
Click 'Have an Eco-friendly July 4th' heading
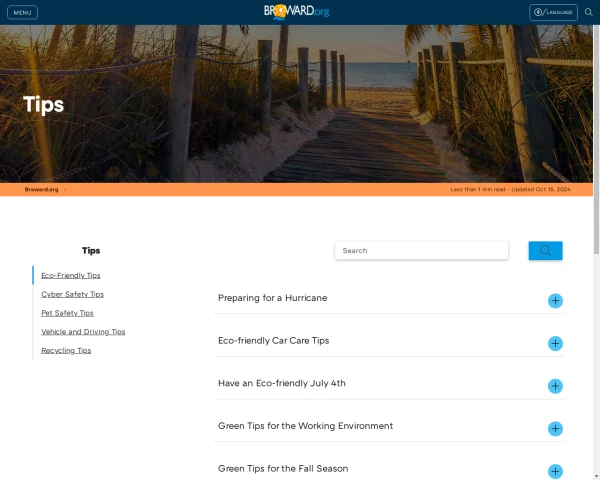pyautogui.click(x=282, y=383)
